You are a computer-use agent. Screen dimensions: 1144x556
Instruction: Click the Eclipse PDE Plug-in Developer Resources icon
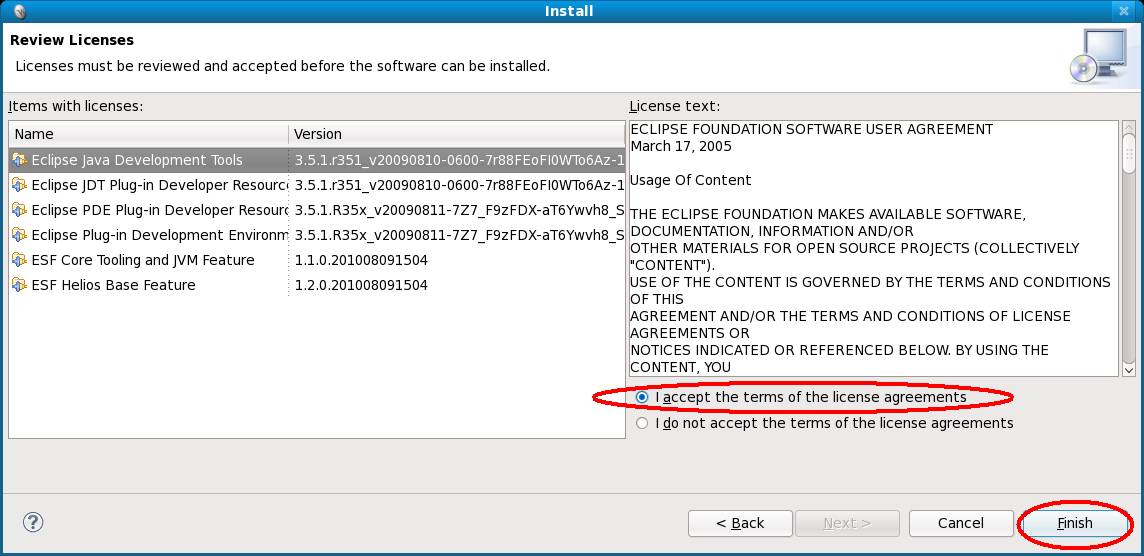click(x=20, y=210)
